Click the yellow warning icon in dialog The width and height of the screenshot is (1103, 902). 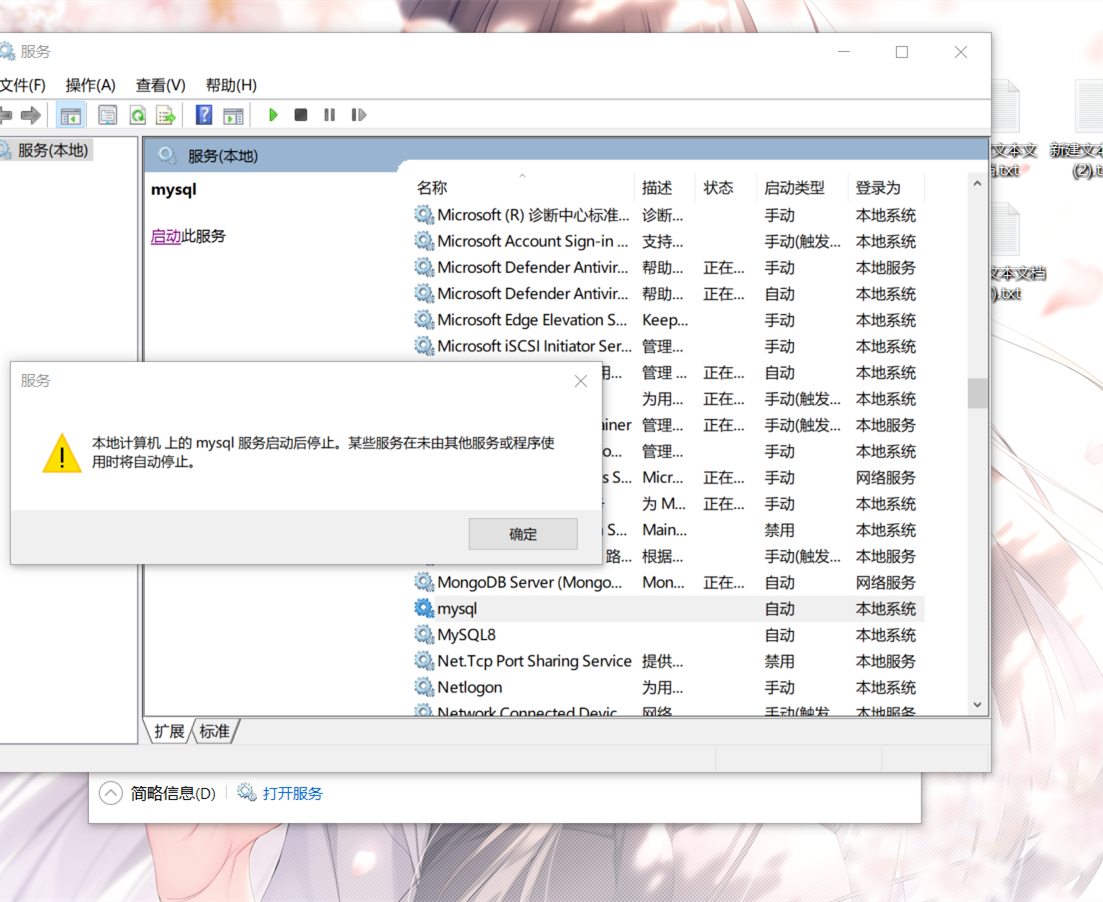click(62, 453)
